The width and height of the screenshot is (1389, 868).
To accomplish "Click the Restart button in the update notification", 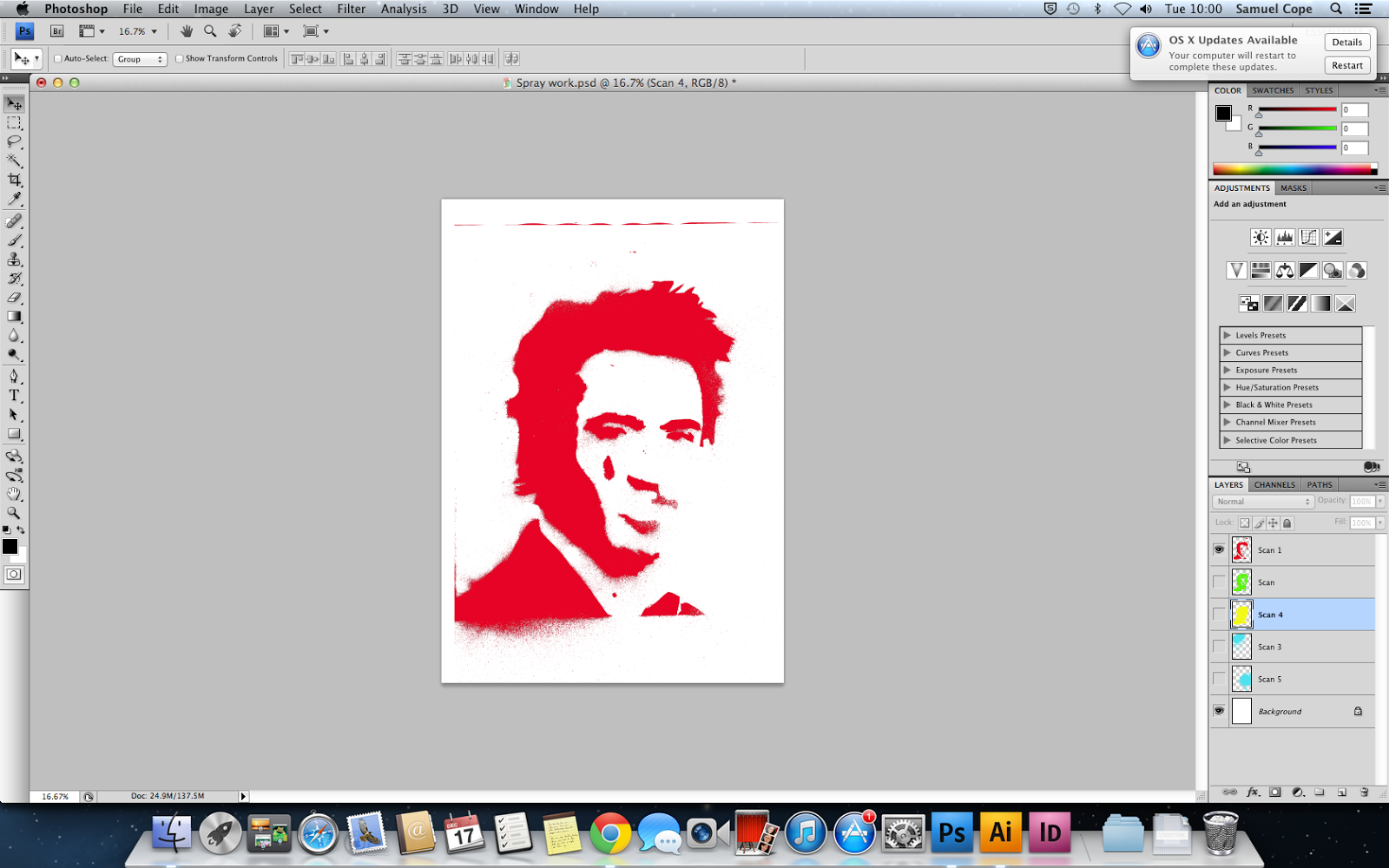I will 1346,65.
